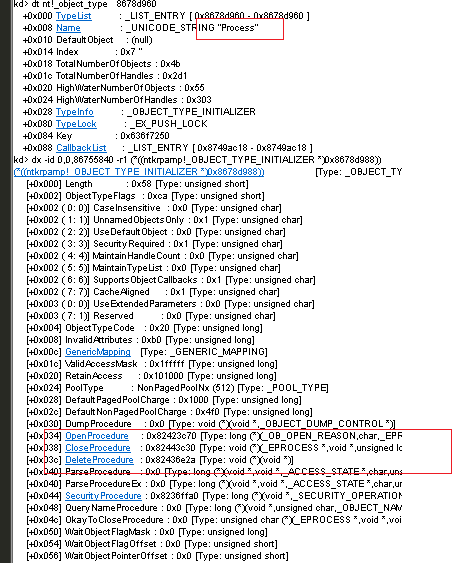
Task: Click RetainAccess 0x101000 row
Action: (151, 376)
